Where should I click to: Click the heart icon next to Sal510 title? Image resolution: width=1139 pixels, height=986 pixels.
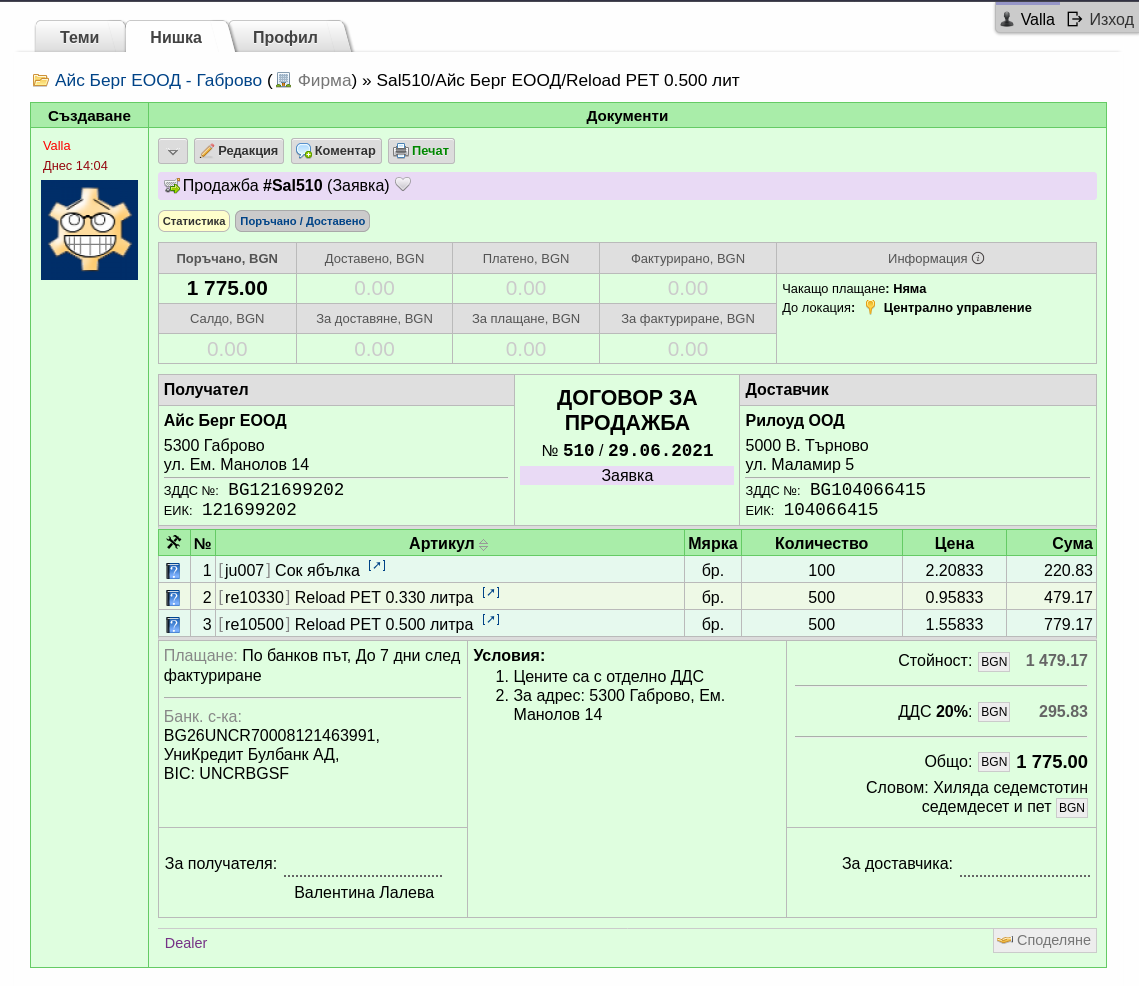click(403, 185)
